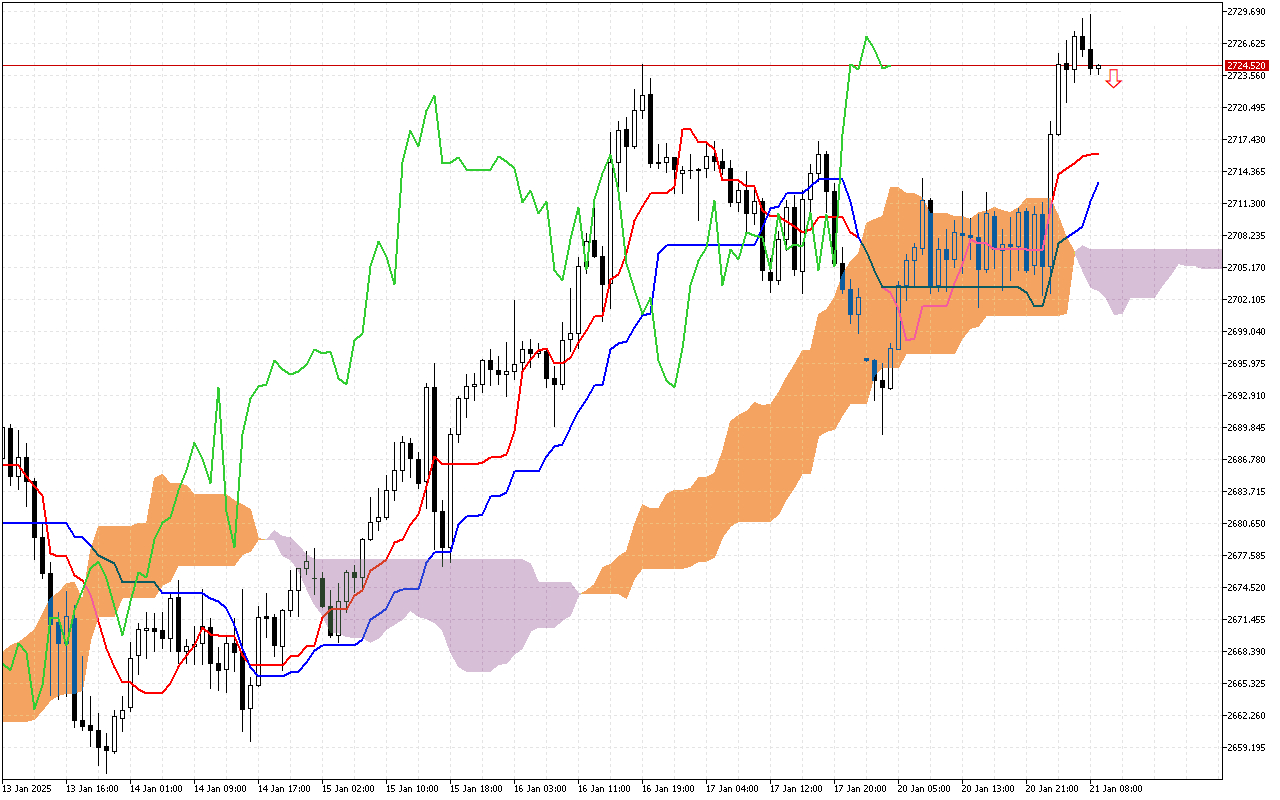Click the 2665.325 price axis label

coord(1246,683)
